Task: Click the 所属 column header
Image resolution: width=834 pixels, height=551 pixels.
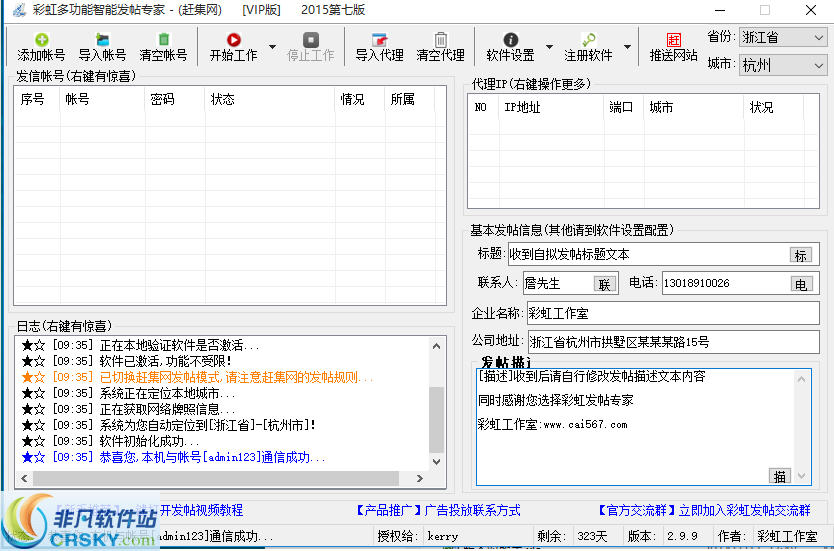Action: coord(410,99)
